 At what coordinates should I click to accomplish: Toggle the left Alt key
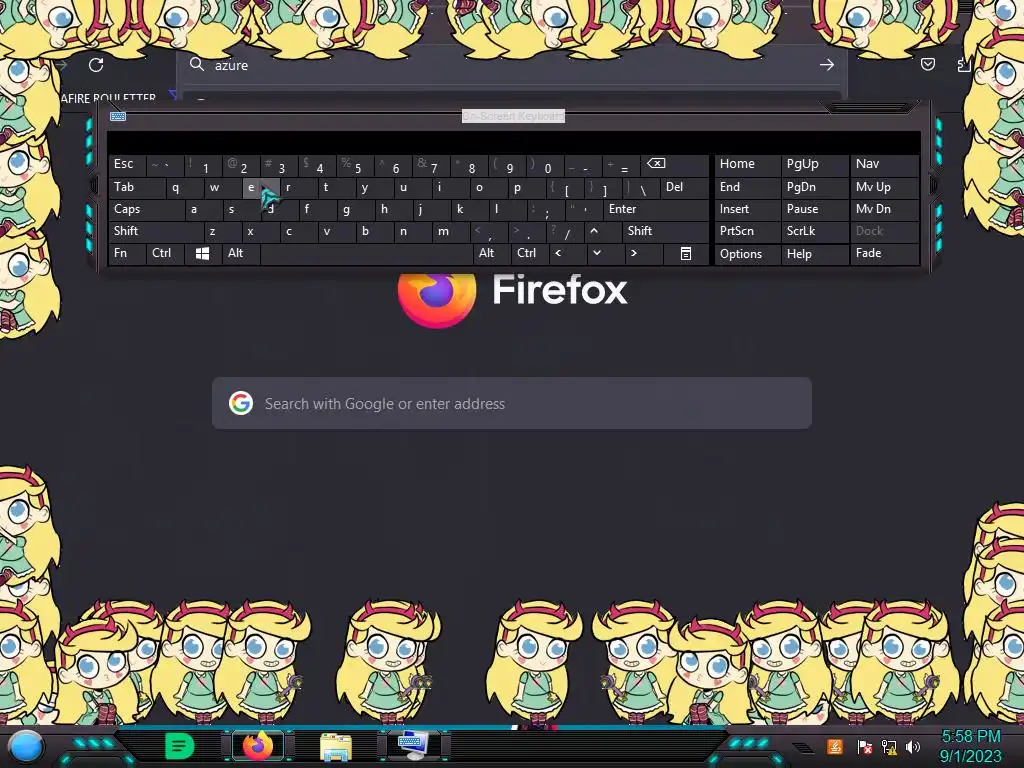click(241, 253)
